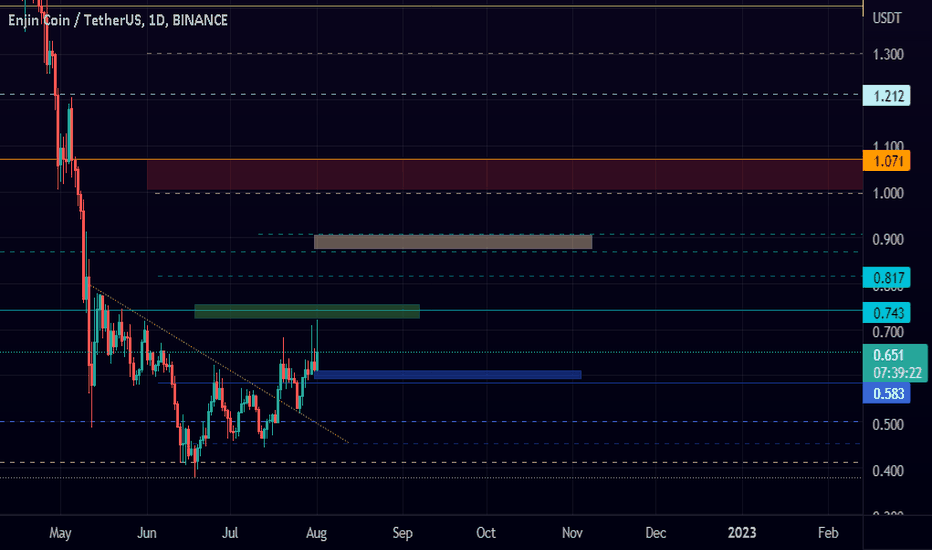932x550 pixels.
Task: Click the 0.743 price label
Action: pos(886,313)
